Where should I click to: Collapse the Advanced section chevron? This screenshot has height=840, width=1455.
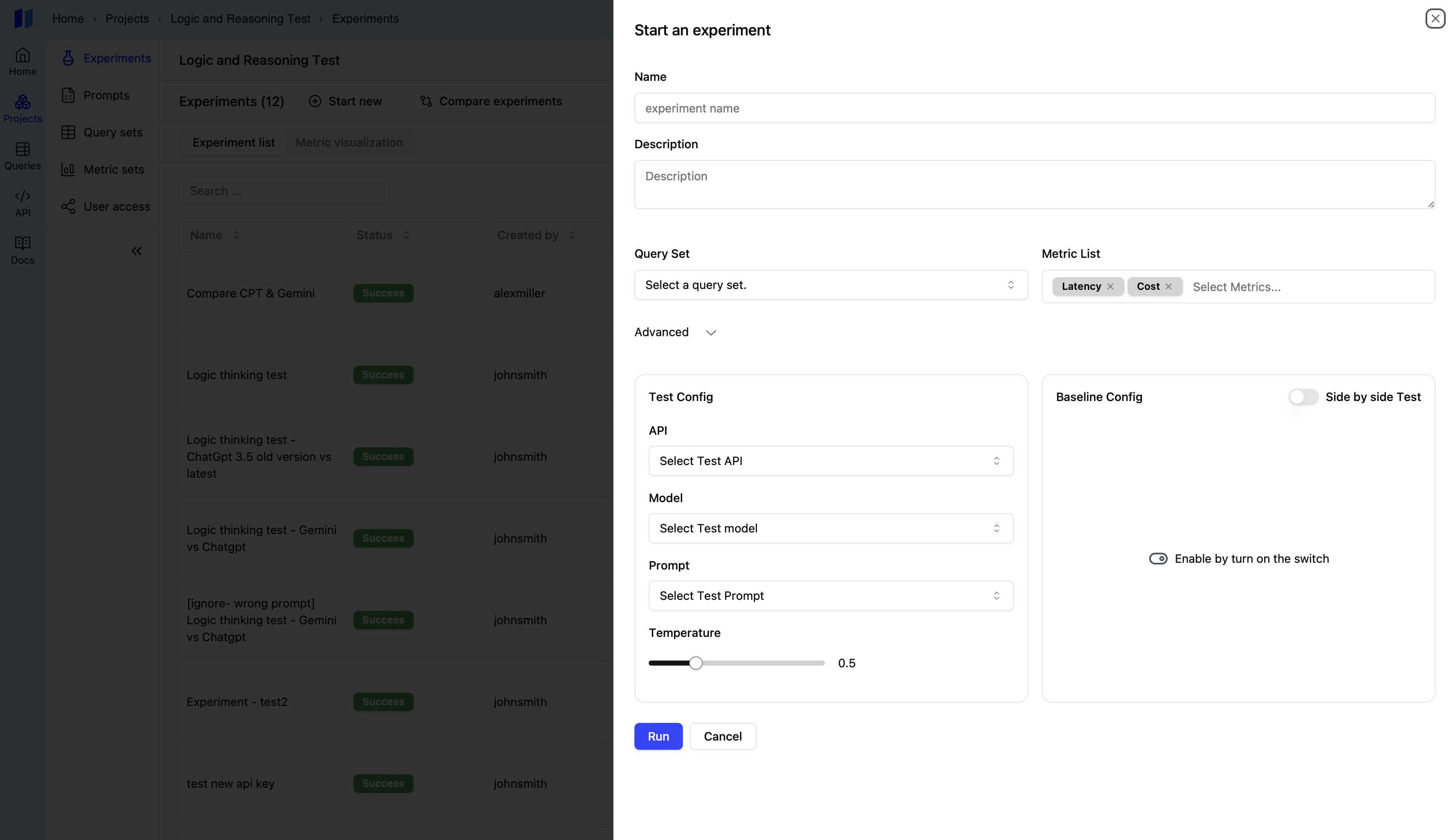pyautogui.click(x=711, y=333)
